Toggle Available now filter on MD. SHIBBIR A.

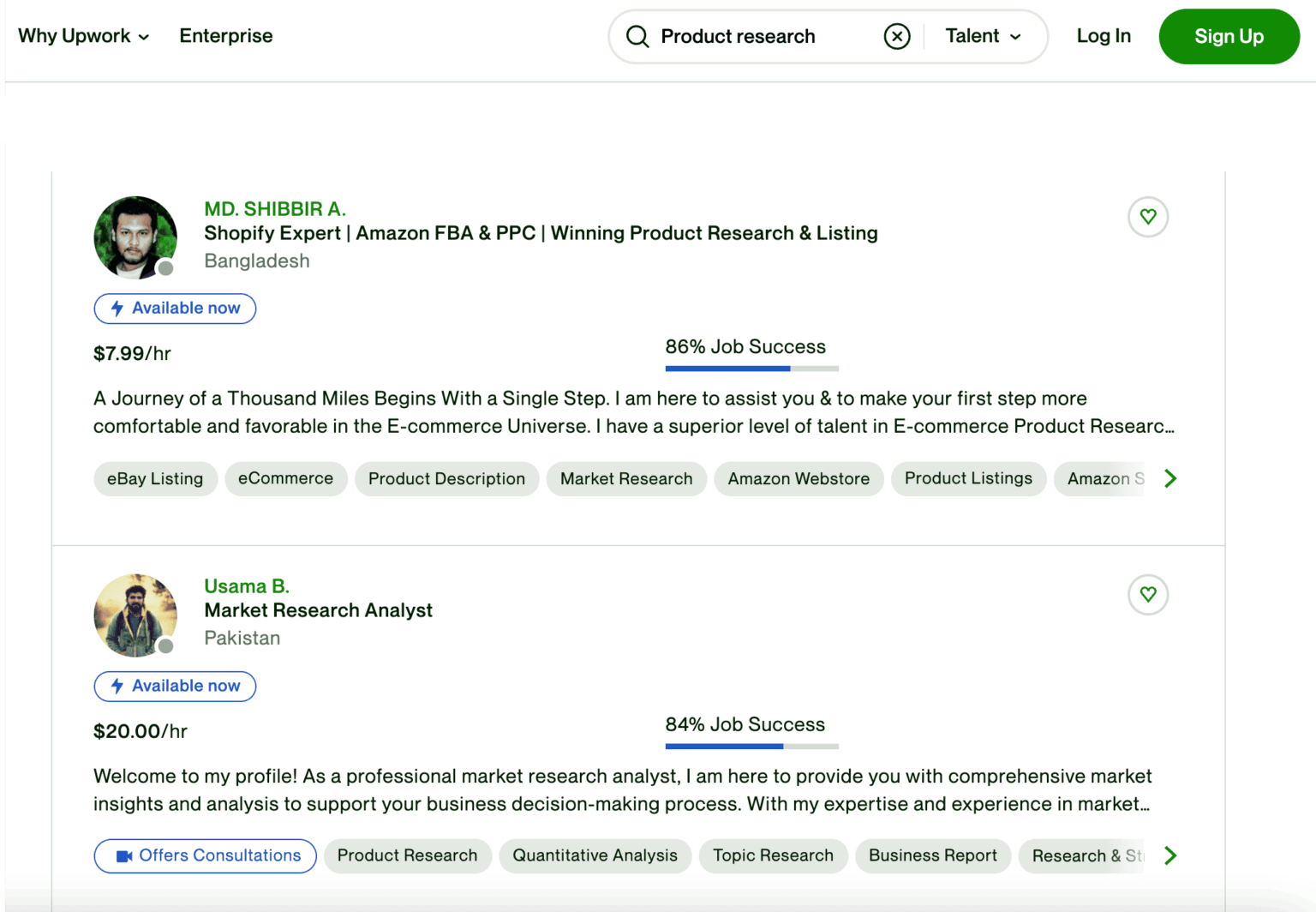175,309
